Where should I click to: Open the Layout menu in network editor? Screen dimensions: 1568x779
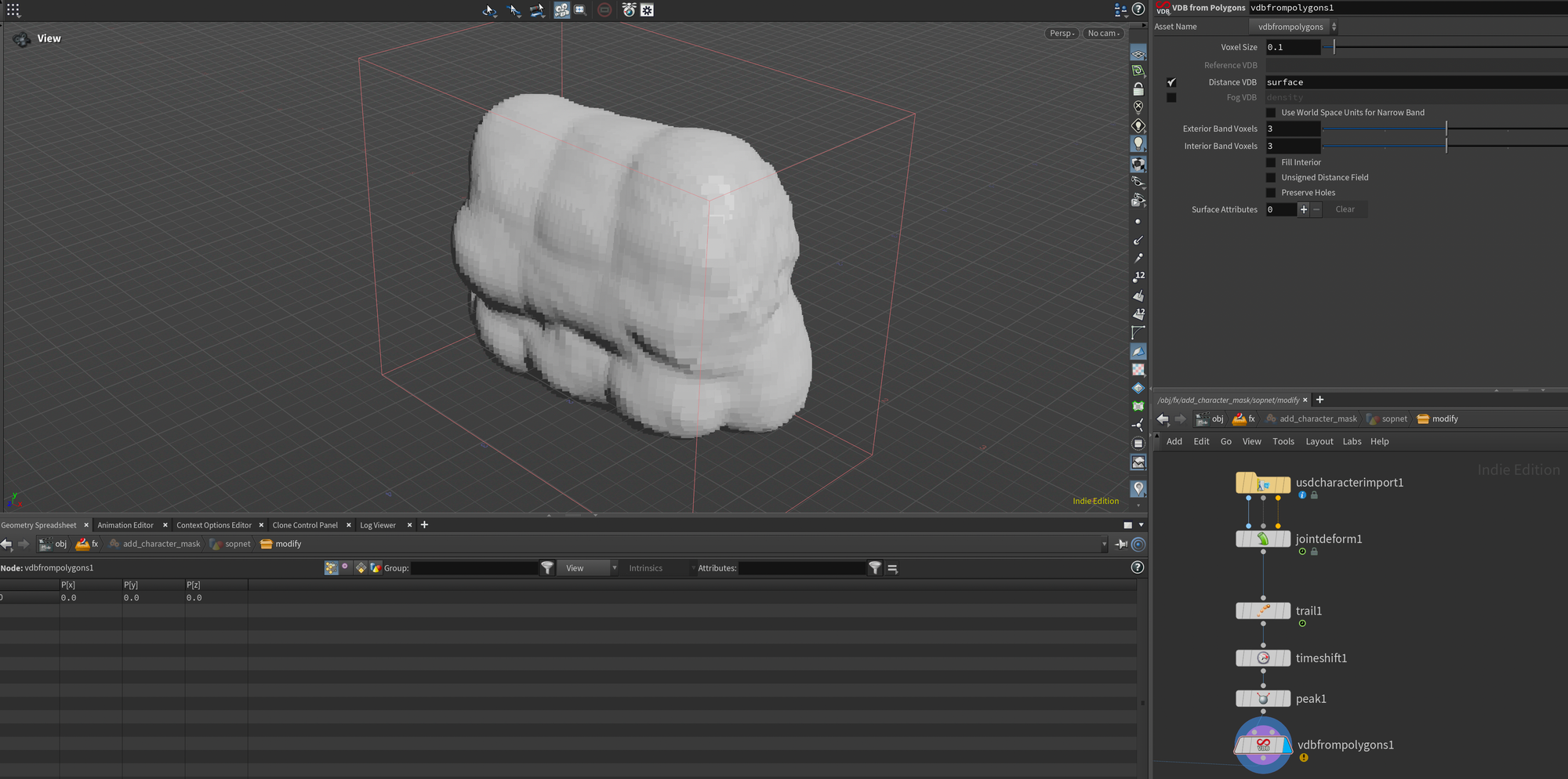1319,442
